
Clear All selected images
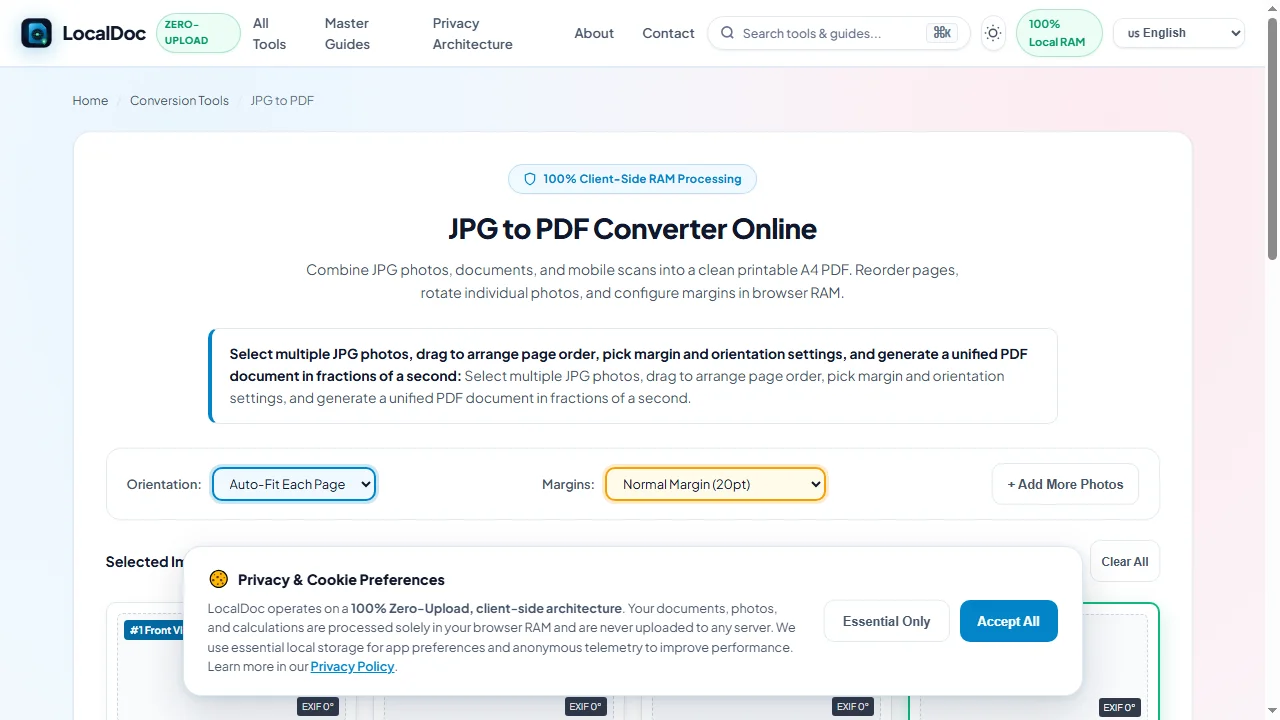[x=1124, y=561]
